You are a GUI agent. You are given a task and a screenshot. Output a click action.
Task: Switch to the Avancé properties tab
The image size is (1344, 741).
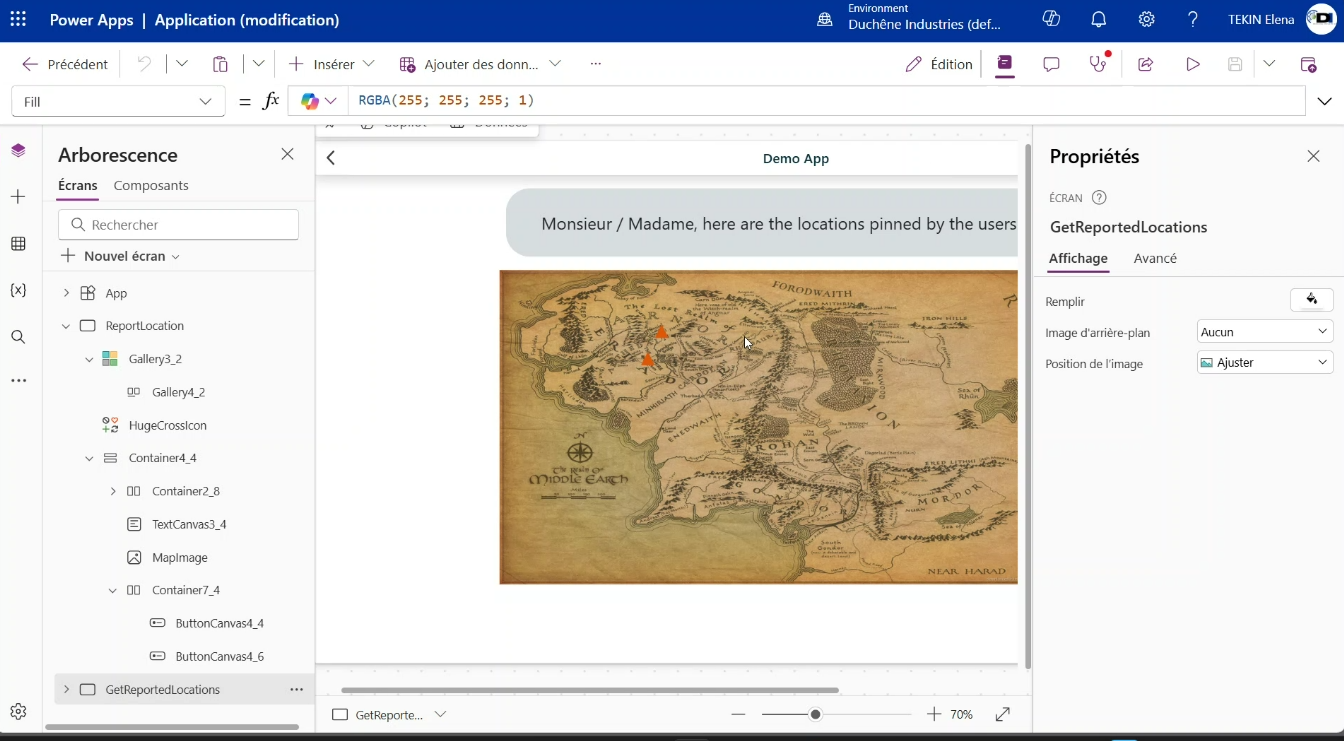tap(1155, 258)
